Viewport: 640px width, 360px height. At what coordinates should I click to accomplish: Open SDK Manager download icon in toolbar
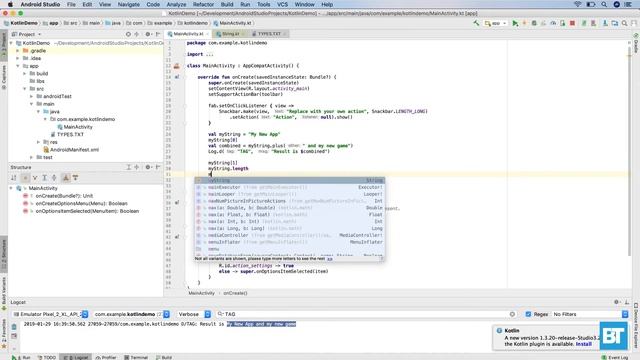[605, 23]
